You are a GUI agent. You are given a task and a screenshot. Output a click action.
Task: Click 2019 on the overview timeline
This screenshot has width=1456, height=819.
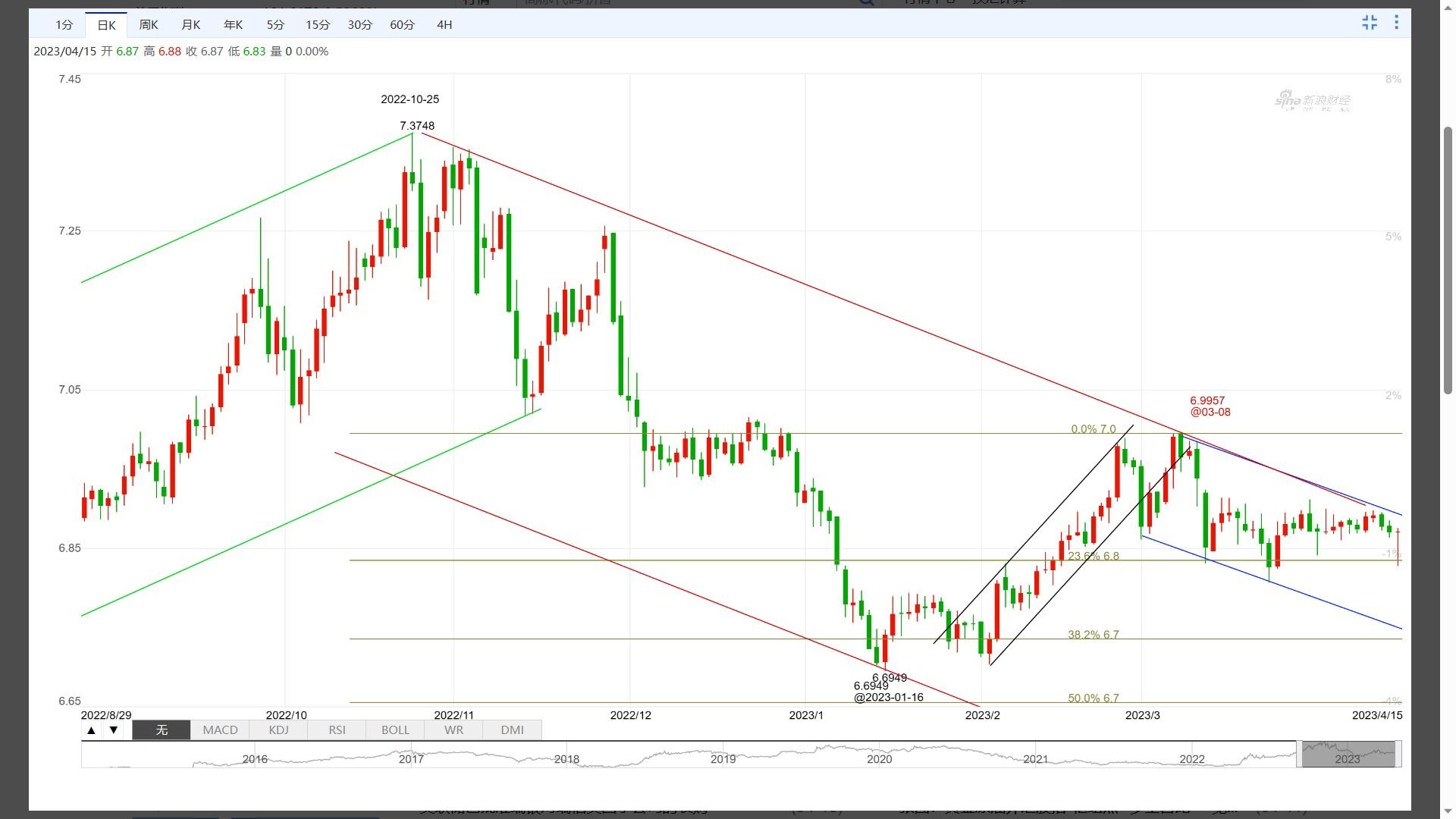[723, 758]
